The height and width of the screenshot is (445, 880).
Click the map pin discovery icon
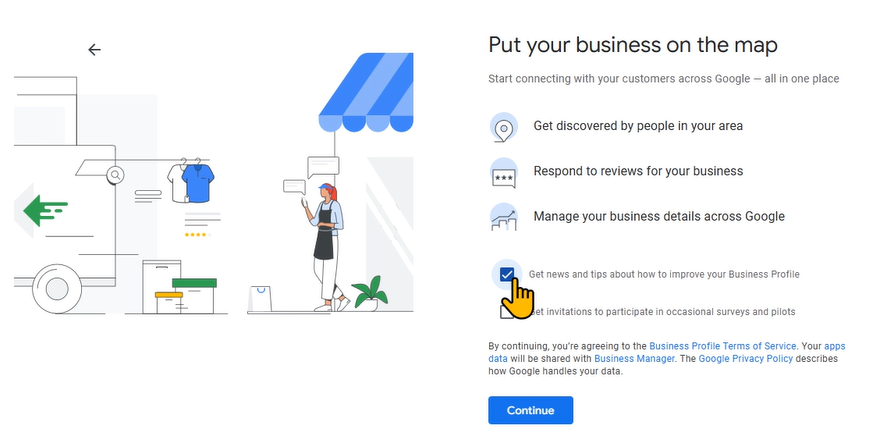tap(503, 127)
